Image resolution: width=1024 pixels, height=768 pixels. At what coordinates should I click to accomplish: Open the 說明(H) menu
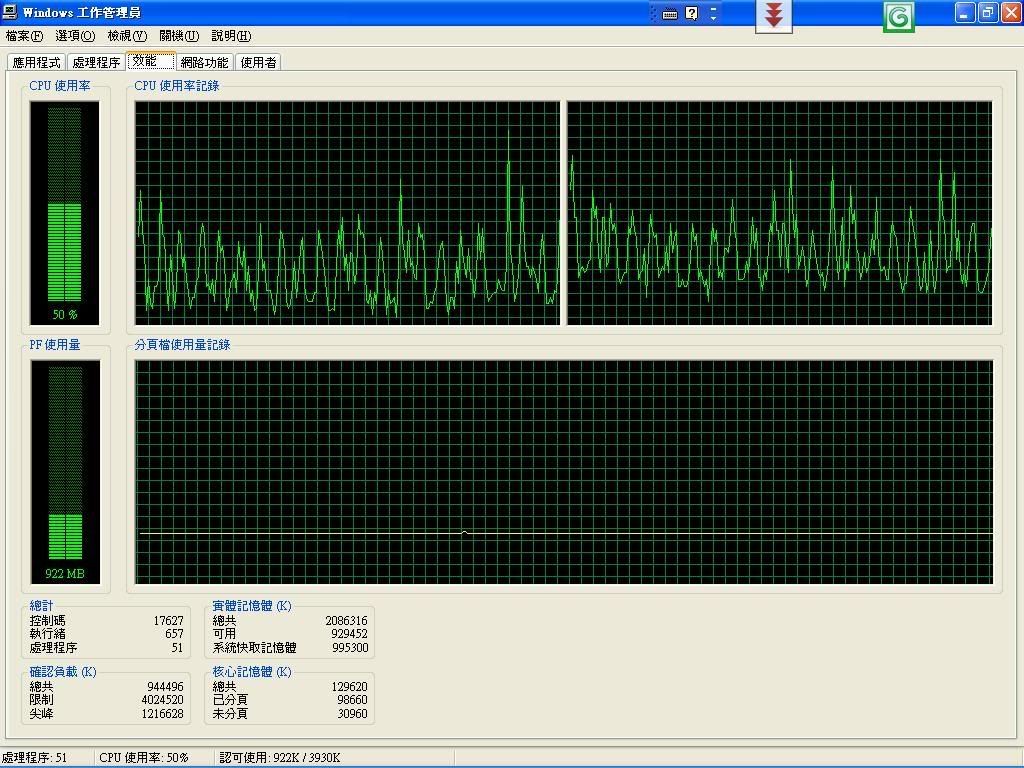tap(231, 36)
